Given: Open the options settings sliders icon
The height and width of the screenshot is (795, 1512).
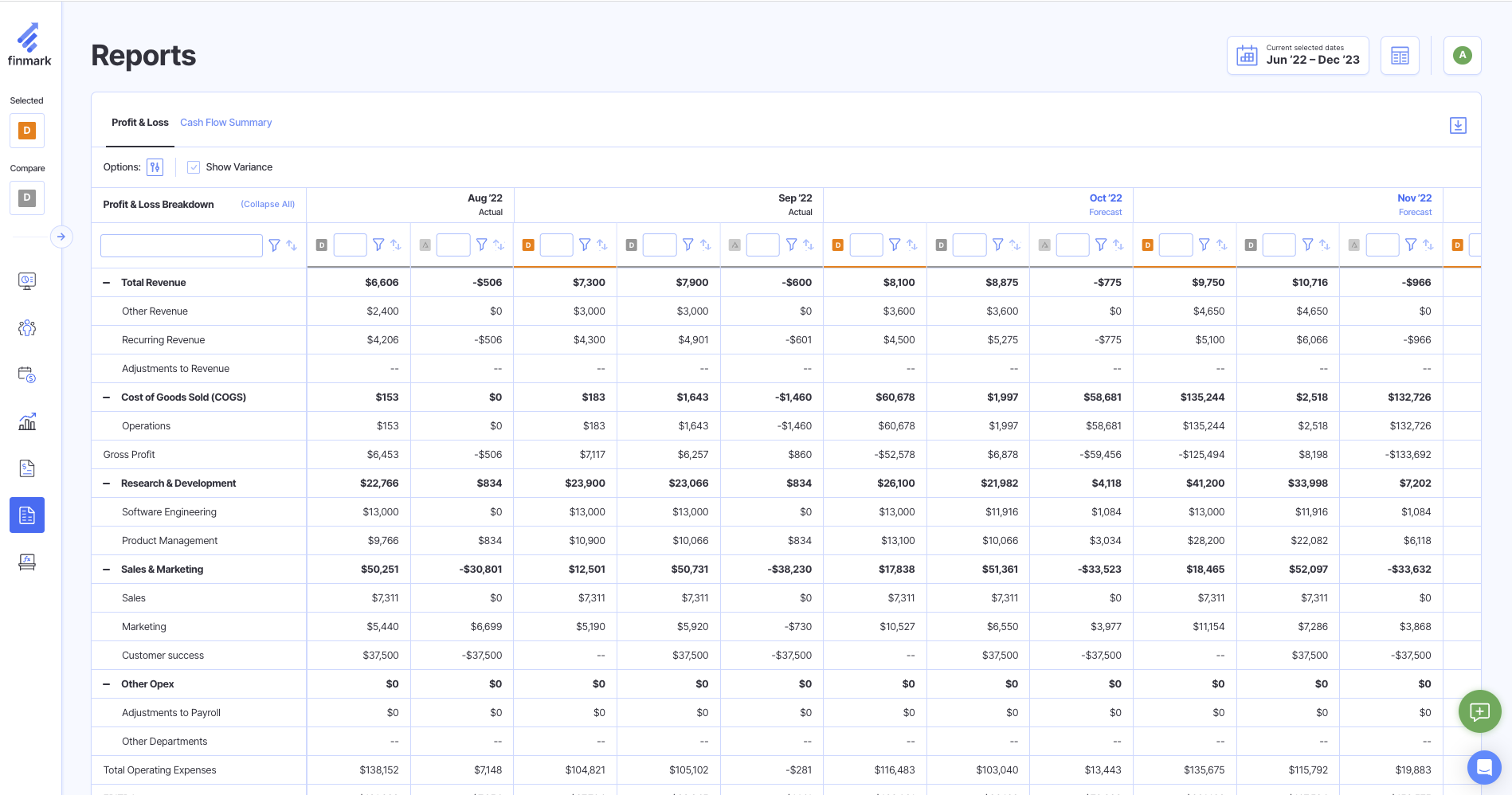Looking at the screenshot, I should [x=155, y=167].
